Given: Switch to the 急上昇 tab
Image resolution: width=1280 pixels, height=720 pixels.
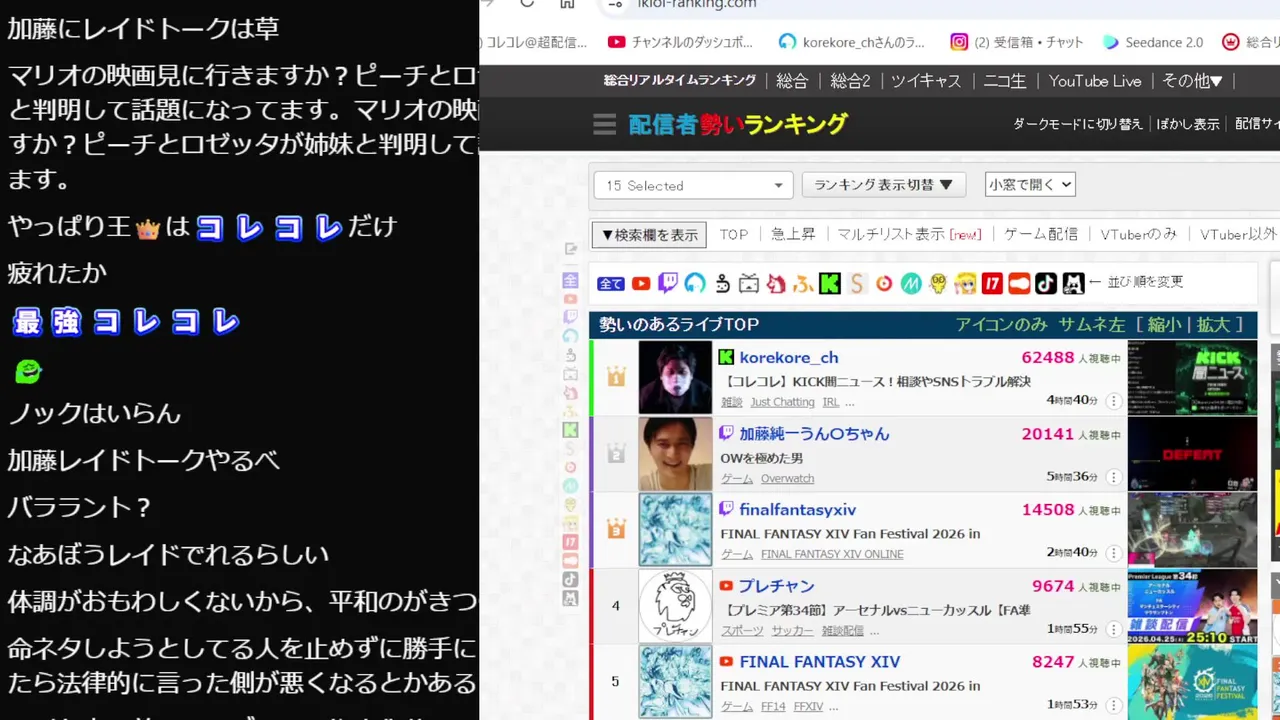Looking at the screenshot, I should [793, 234].
